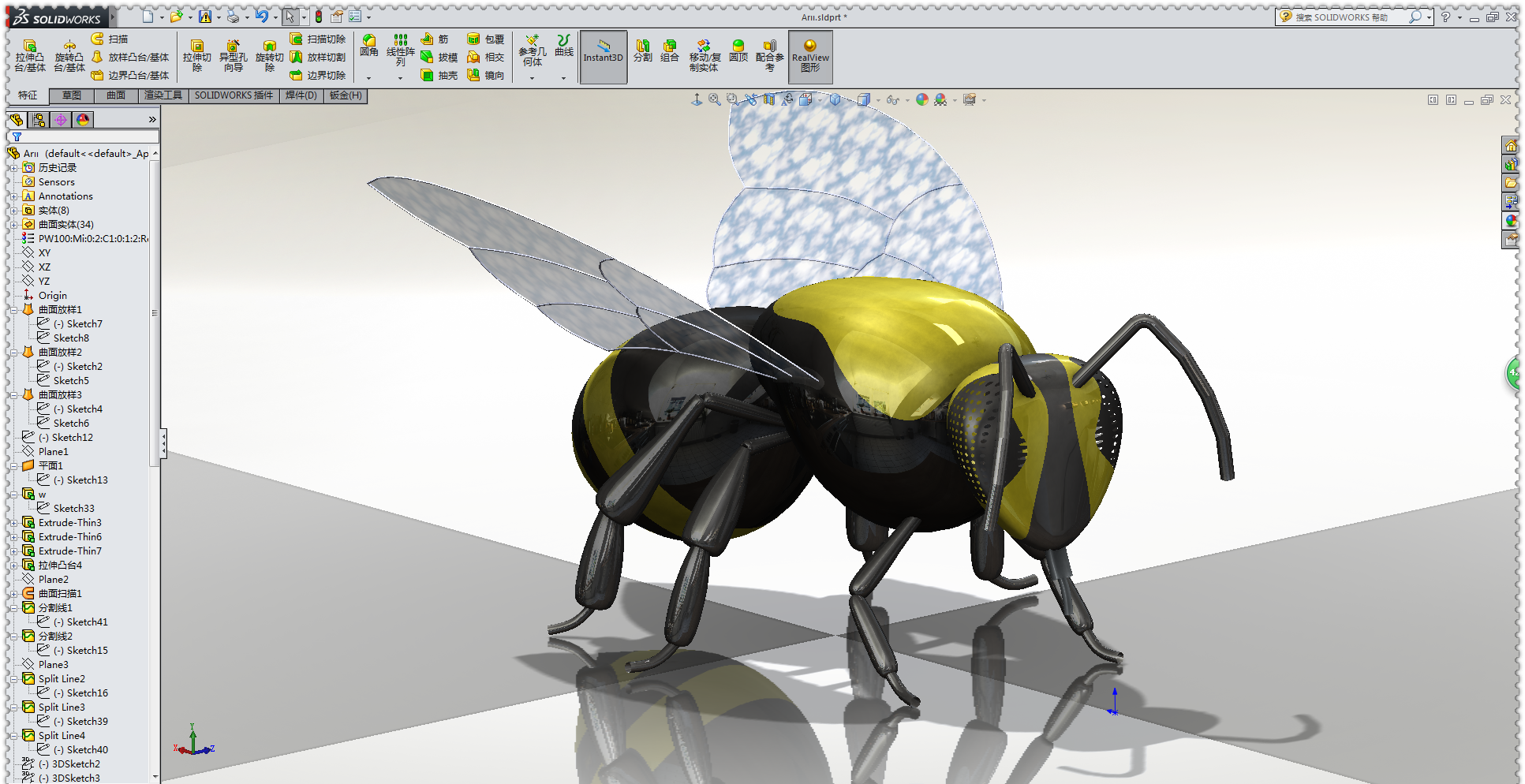
Task: Open the dropdown arrow under 圆角
Action: point(368,78)
